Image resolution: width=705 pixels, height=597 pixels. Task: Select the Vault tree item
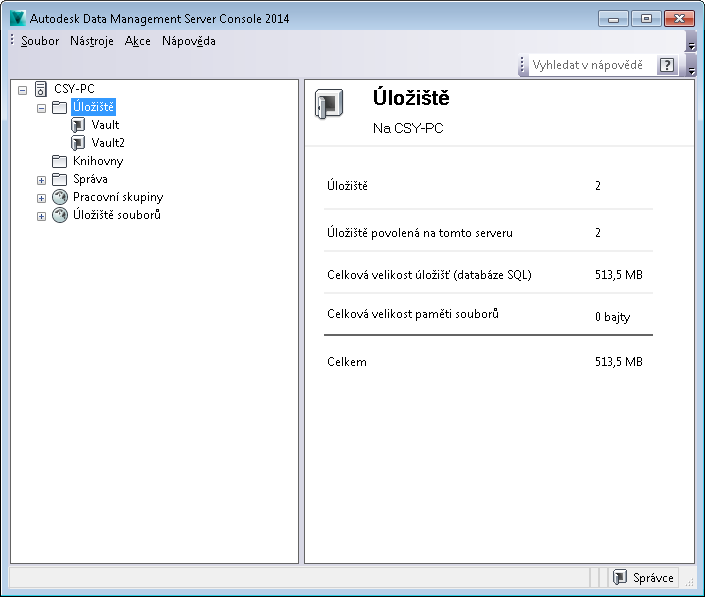coord(105,125)
